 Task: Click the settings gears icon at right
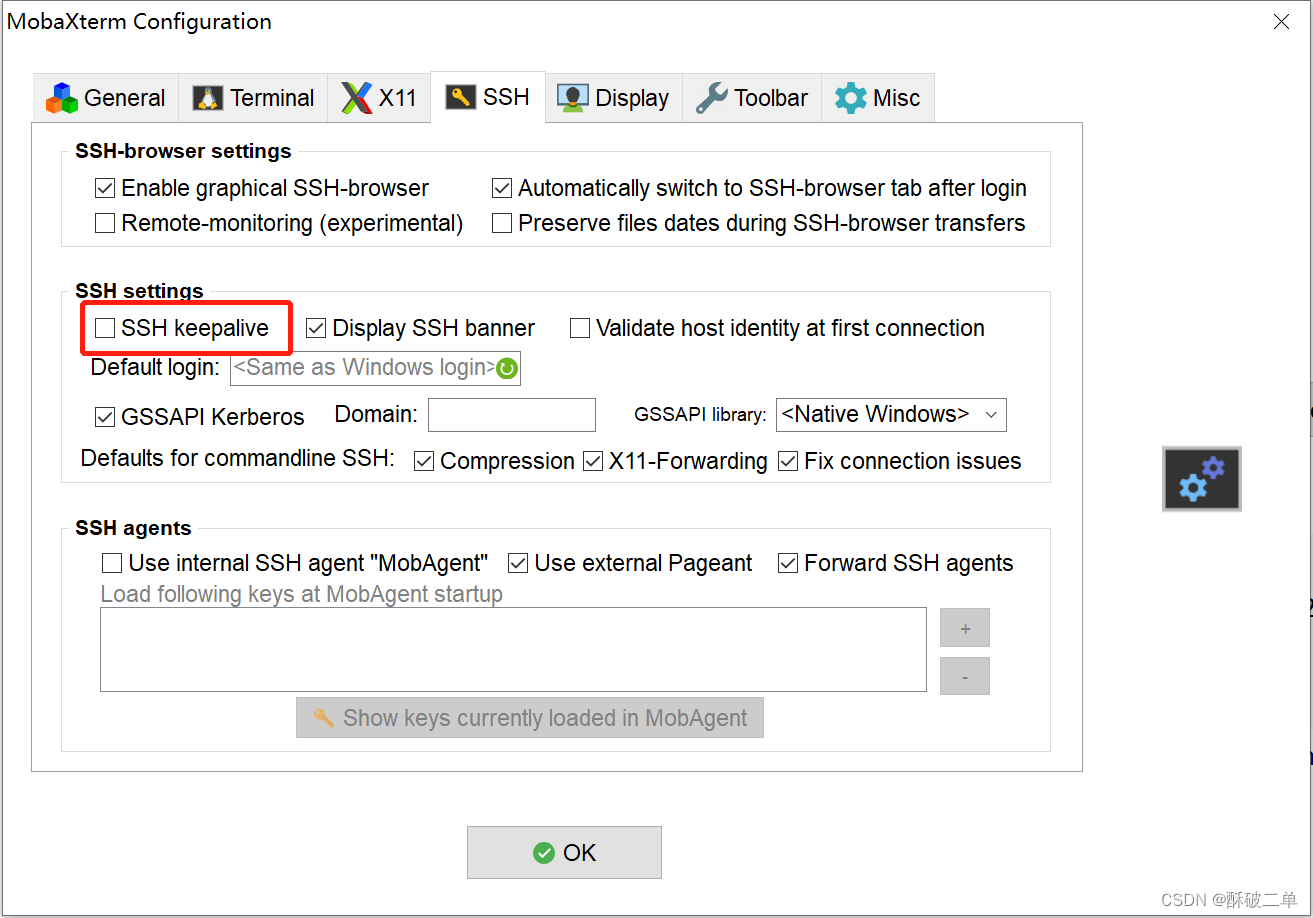pyautogui.click(x=1201, y=479)
